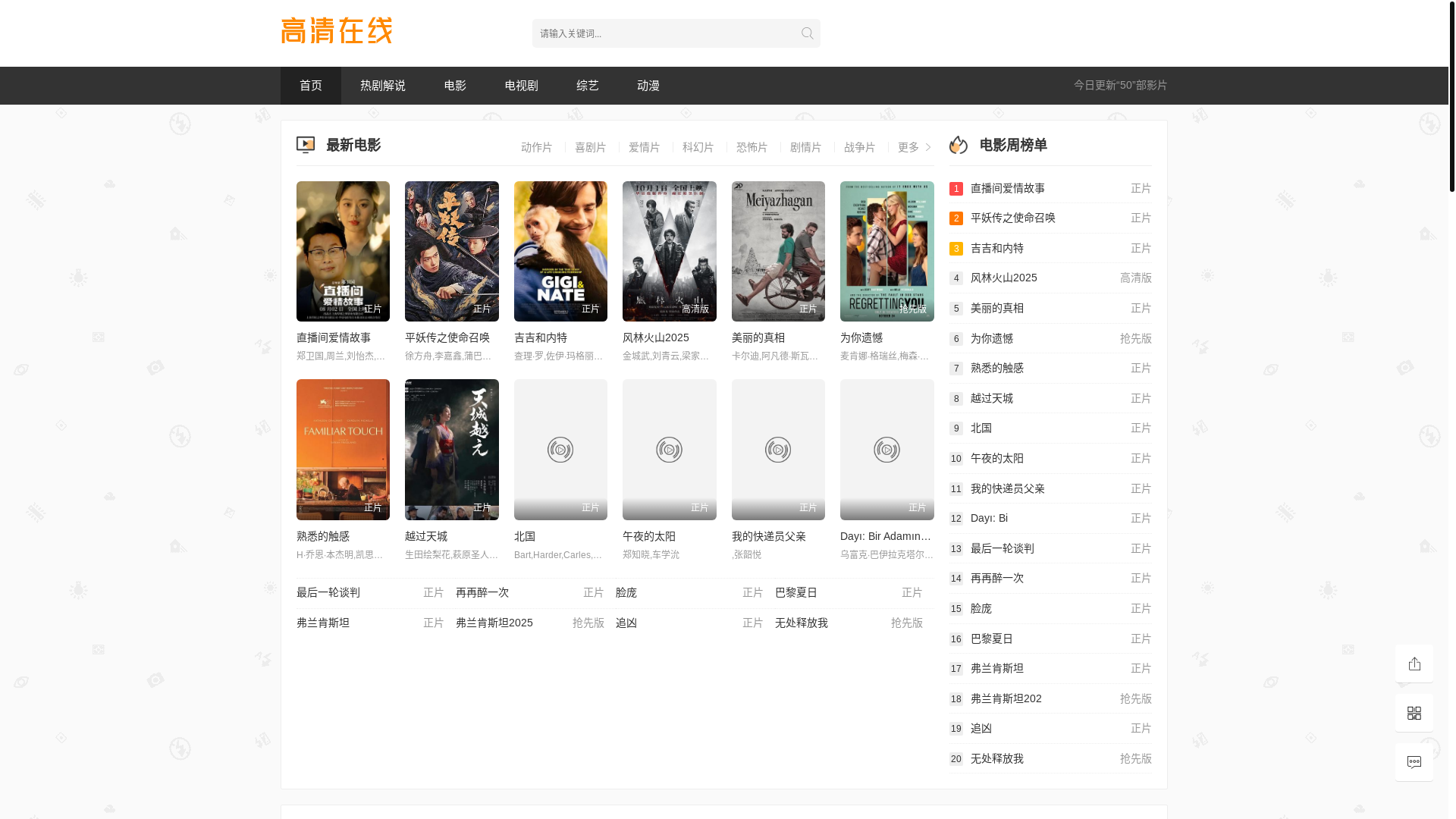
Task: Open 脸庞 in the bottom list
Action: [x=626, y=592]
